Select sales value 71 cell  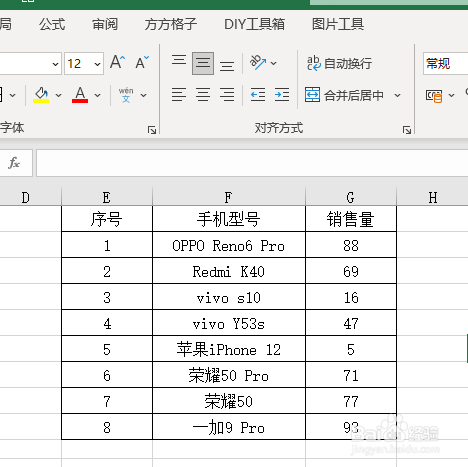pyautogui.click(x=351, y=375)
